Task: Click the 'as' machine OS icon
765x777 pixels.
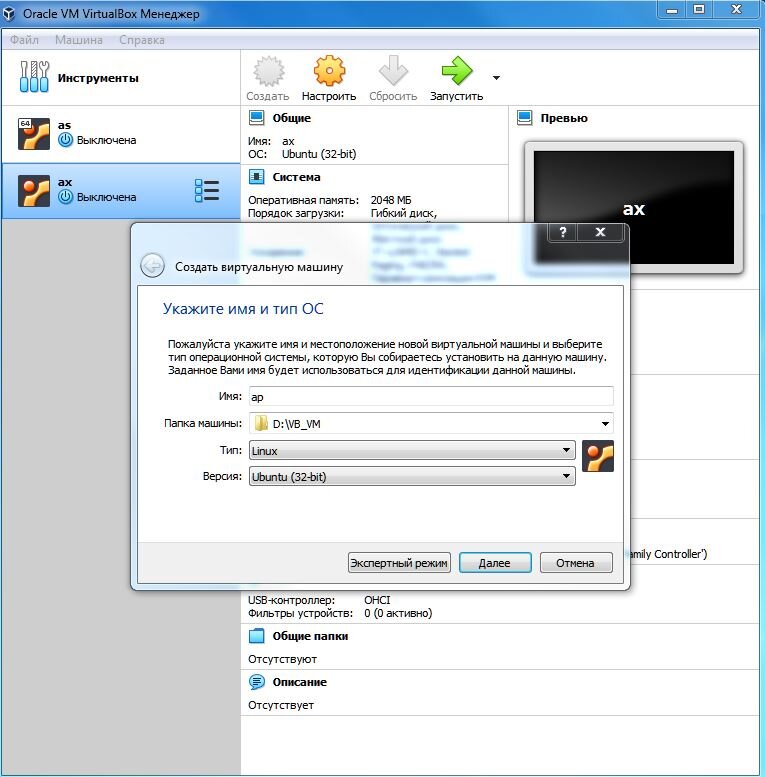Action: click(x=34, y=134)
